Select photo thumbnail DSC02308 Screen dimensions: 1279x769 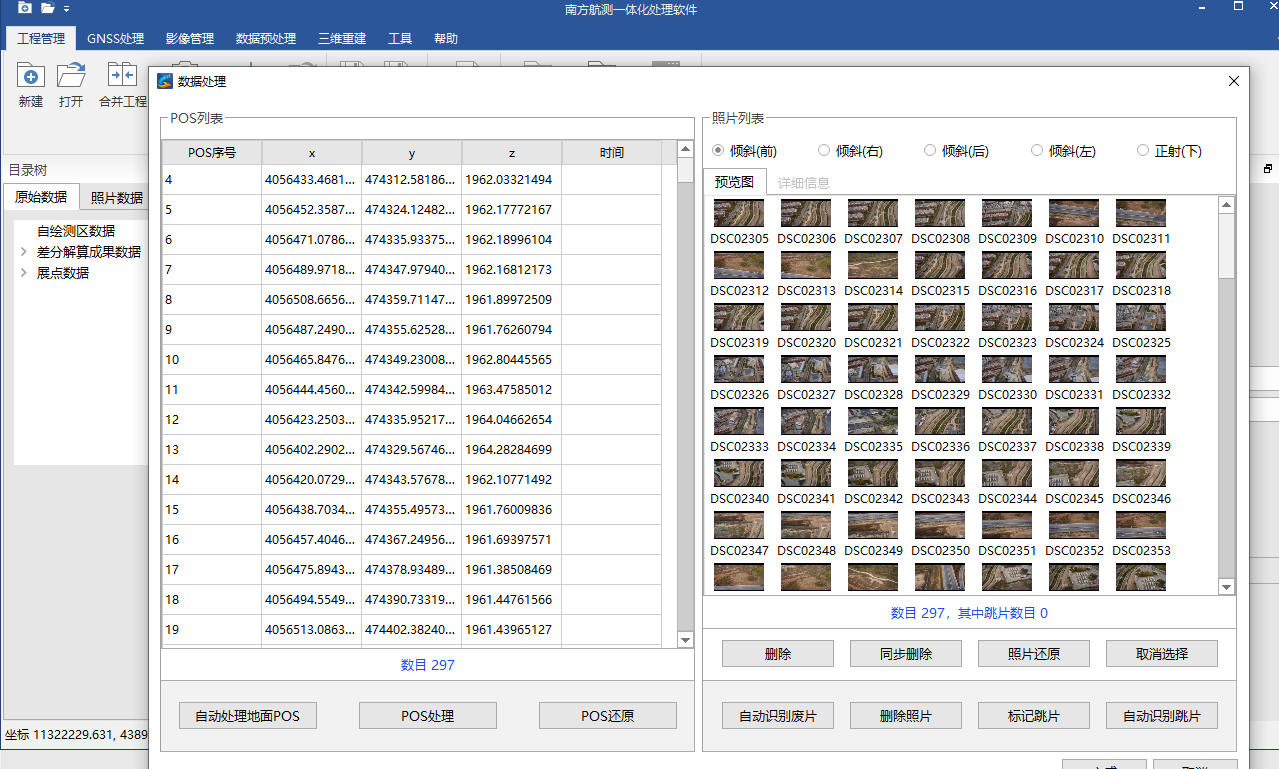pos(940,214)
